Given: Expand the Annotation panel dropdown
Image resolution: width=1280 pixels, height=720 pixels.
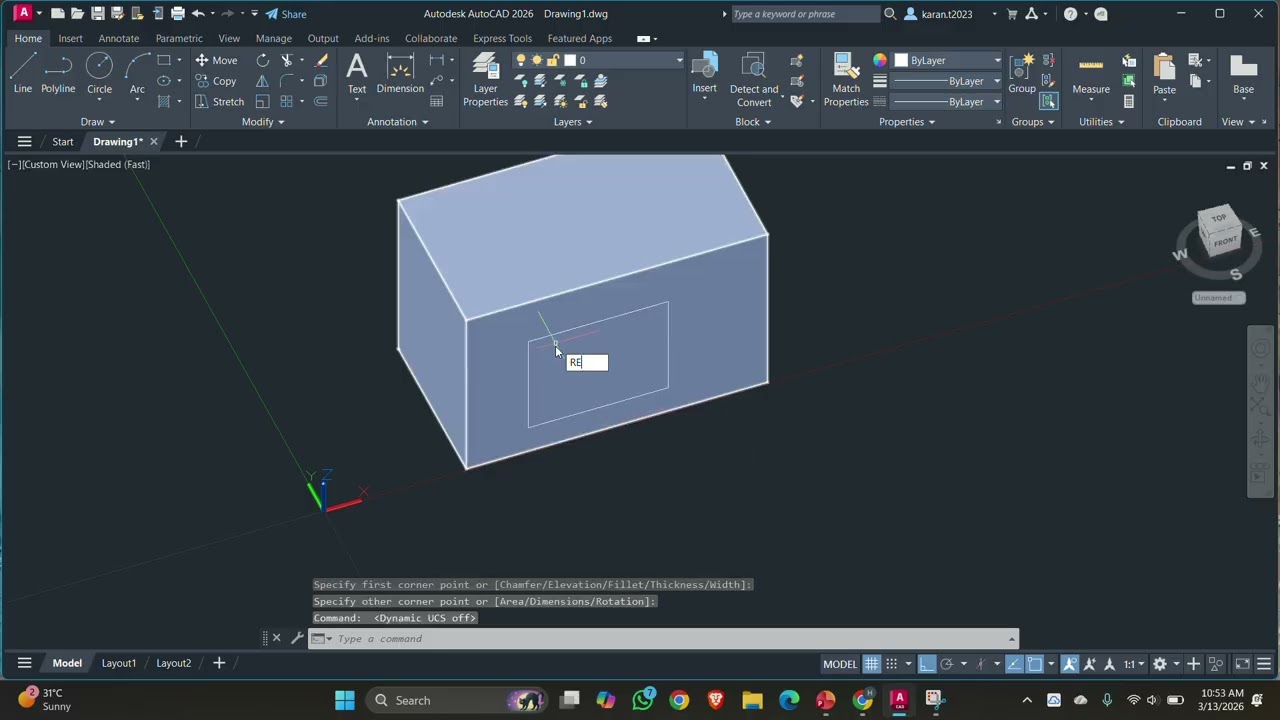Looking at the screenshot, I should [x=397, y=122].
